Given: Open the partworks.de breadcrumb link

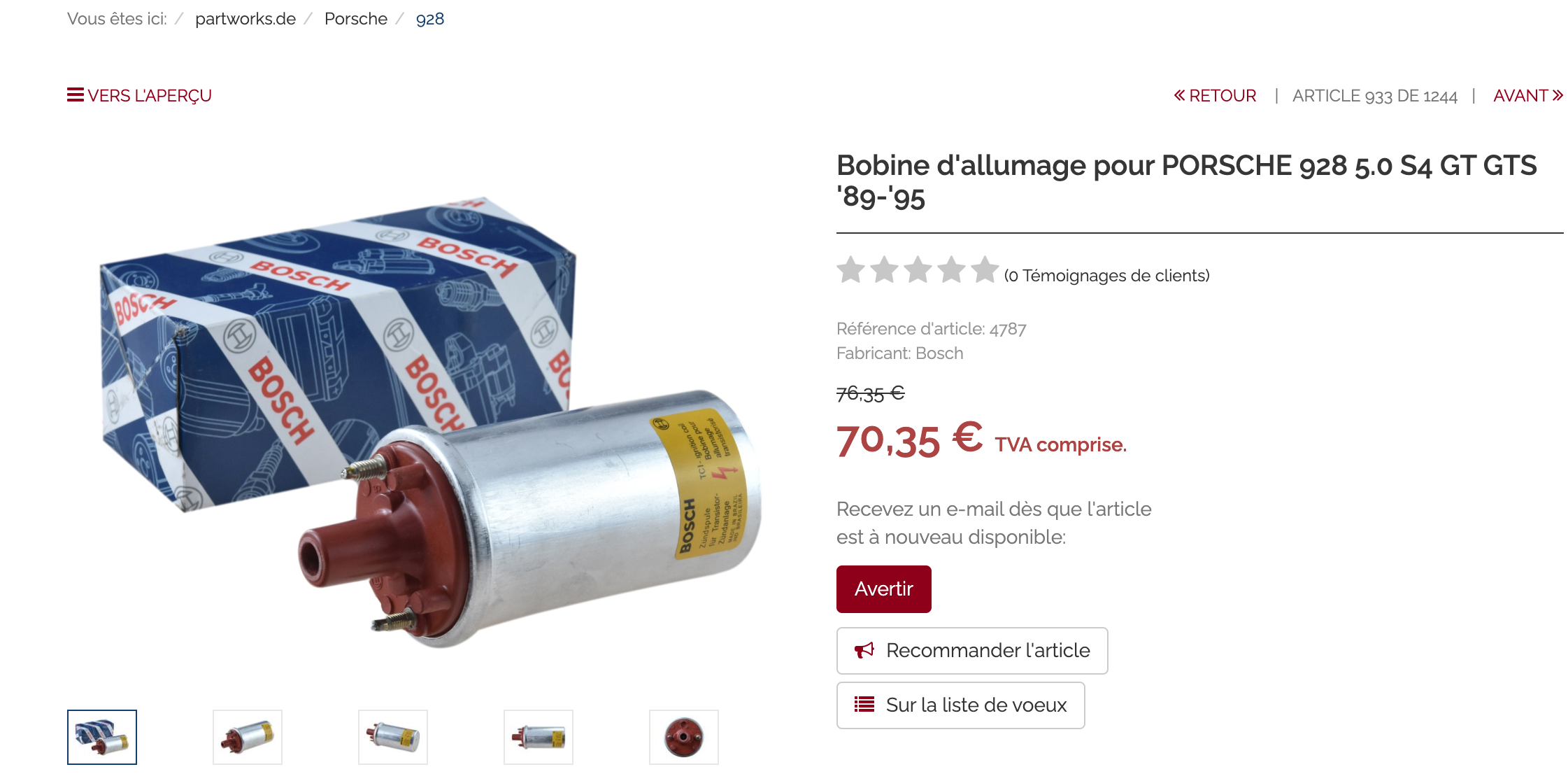Looking at the screenshot, I should [x=245, y=19].
